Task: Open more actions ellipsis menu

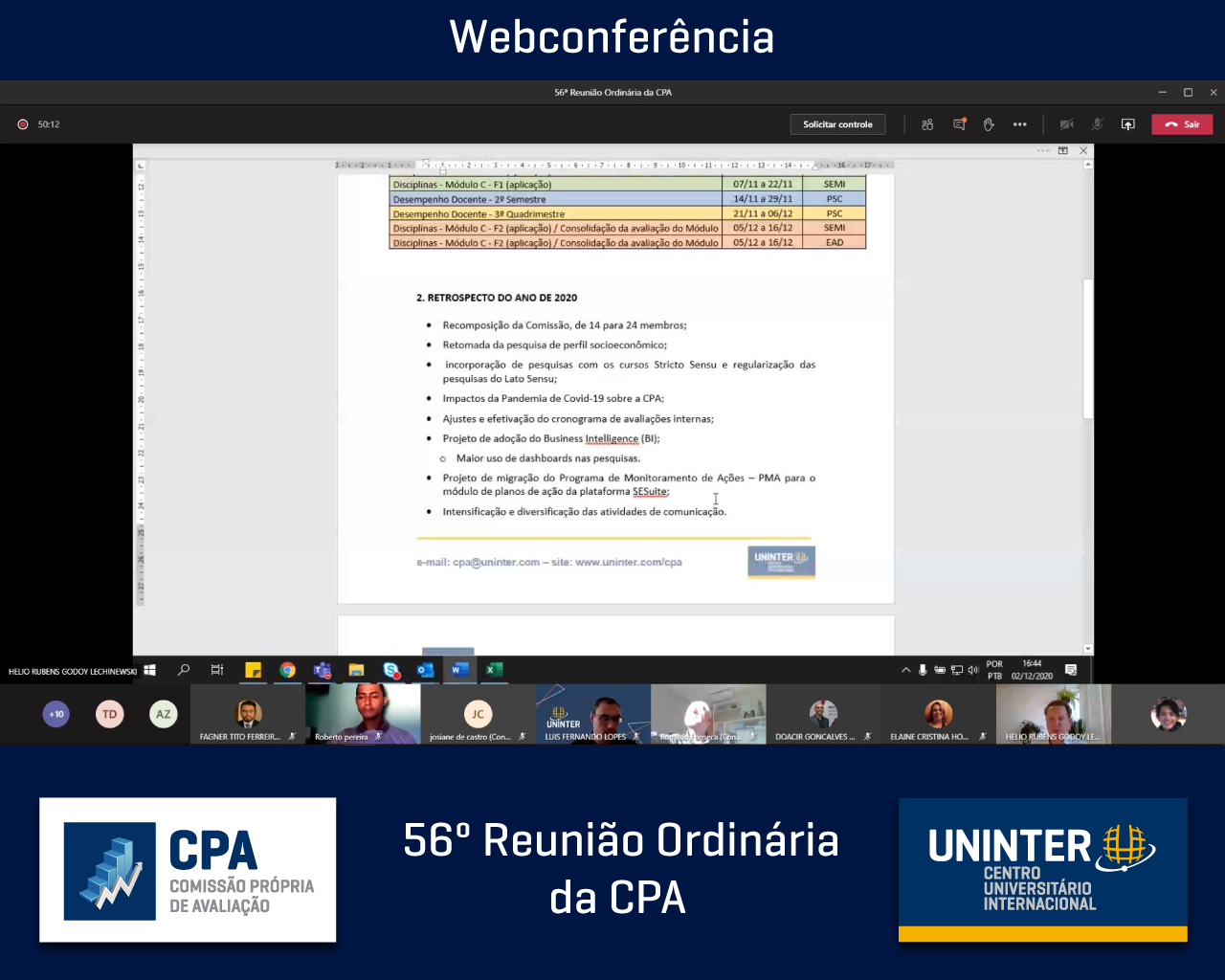Action: pyautogui.click(x=1020, y=124)
